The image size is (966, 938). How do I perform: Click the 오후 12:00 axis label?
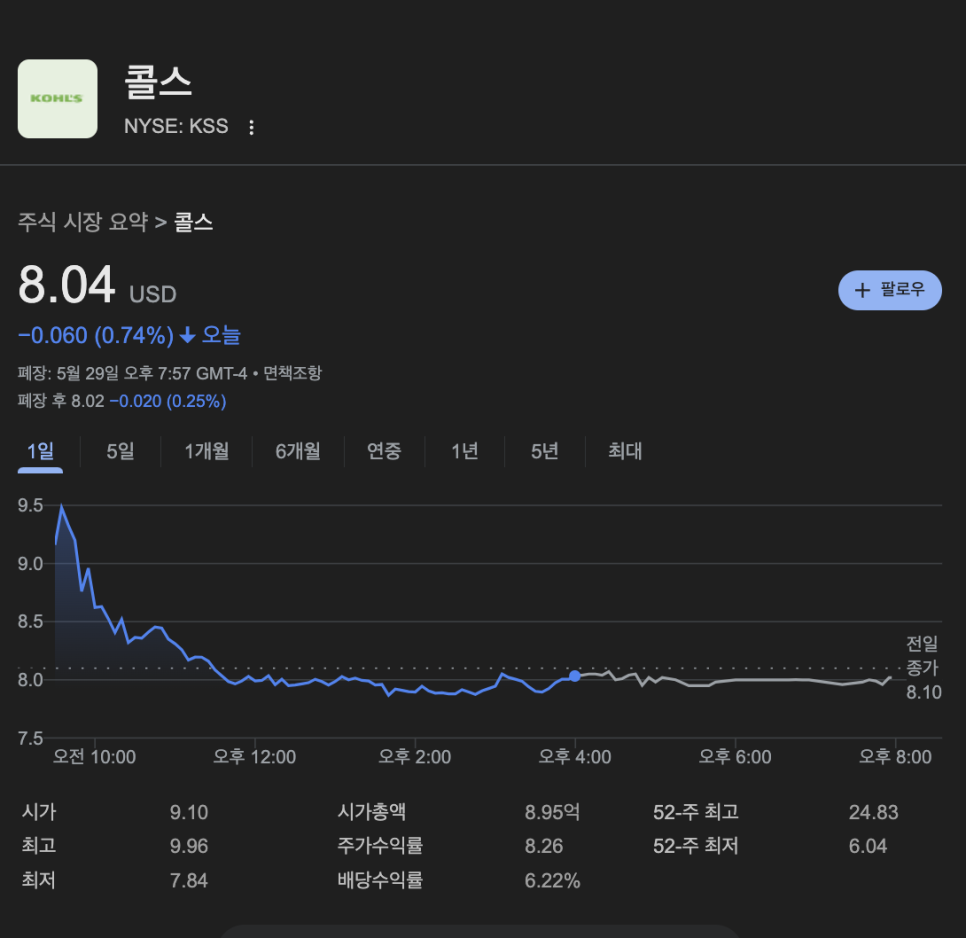pos(254,757)
